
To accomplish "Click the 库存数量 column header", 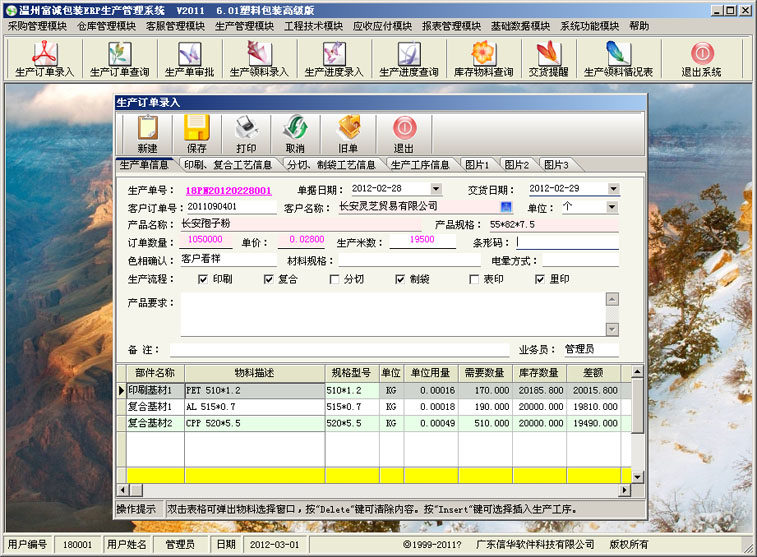I will pyautogui.click(x=539, y=373).
